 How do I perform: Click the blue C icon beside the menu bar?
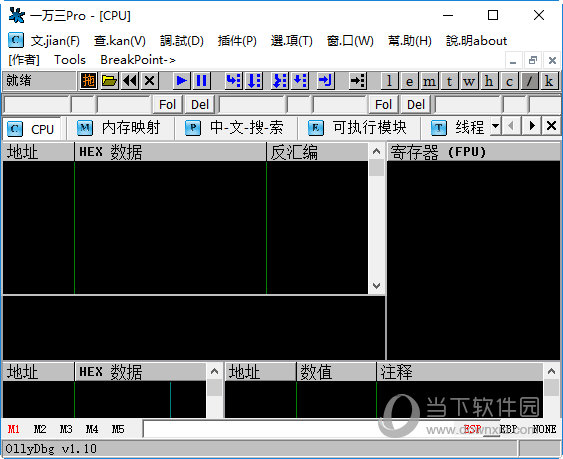click(15, 40)
